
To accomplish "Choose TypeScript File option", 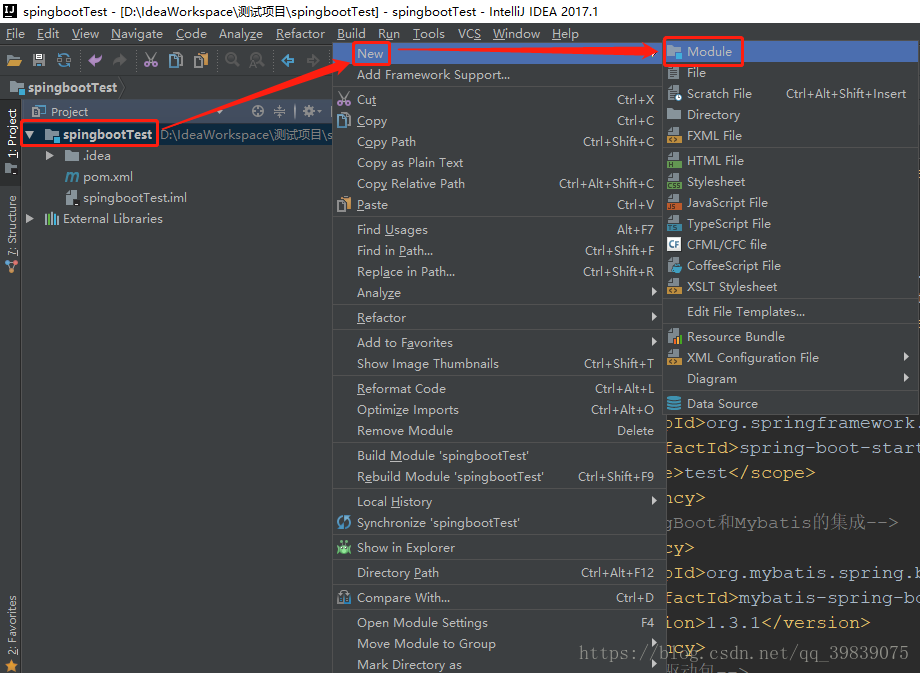I will pos(790,224).
